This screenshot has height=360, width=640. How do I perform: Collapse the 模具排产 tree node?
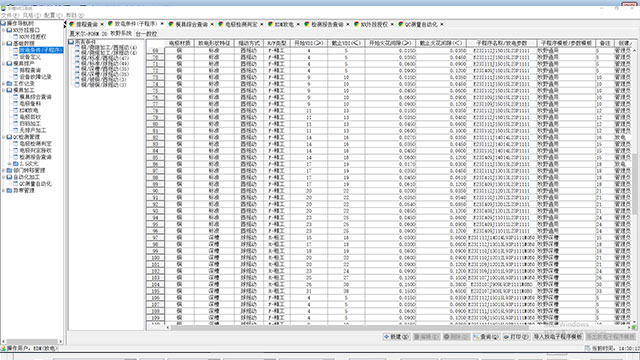click(x=4, y=63)
